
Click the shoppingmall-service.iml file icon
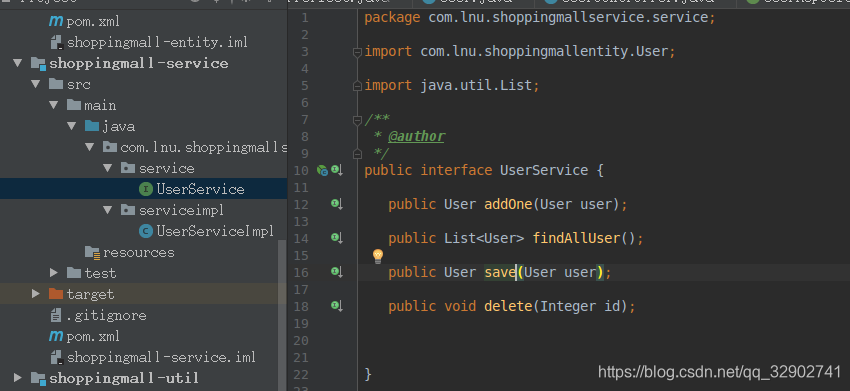pyautogui.click(x=56, y=357)
